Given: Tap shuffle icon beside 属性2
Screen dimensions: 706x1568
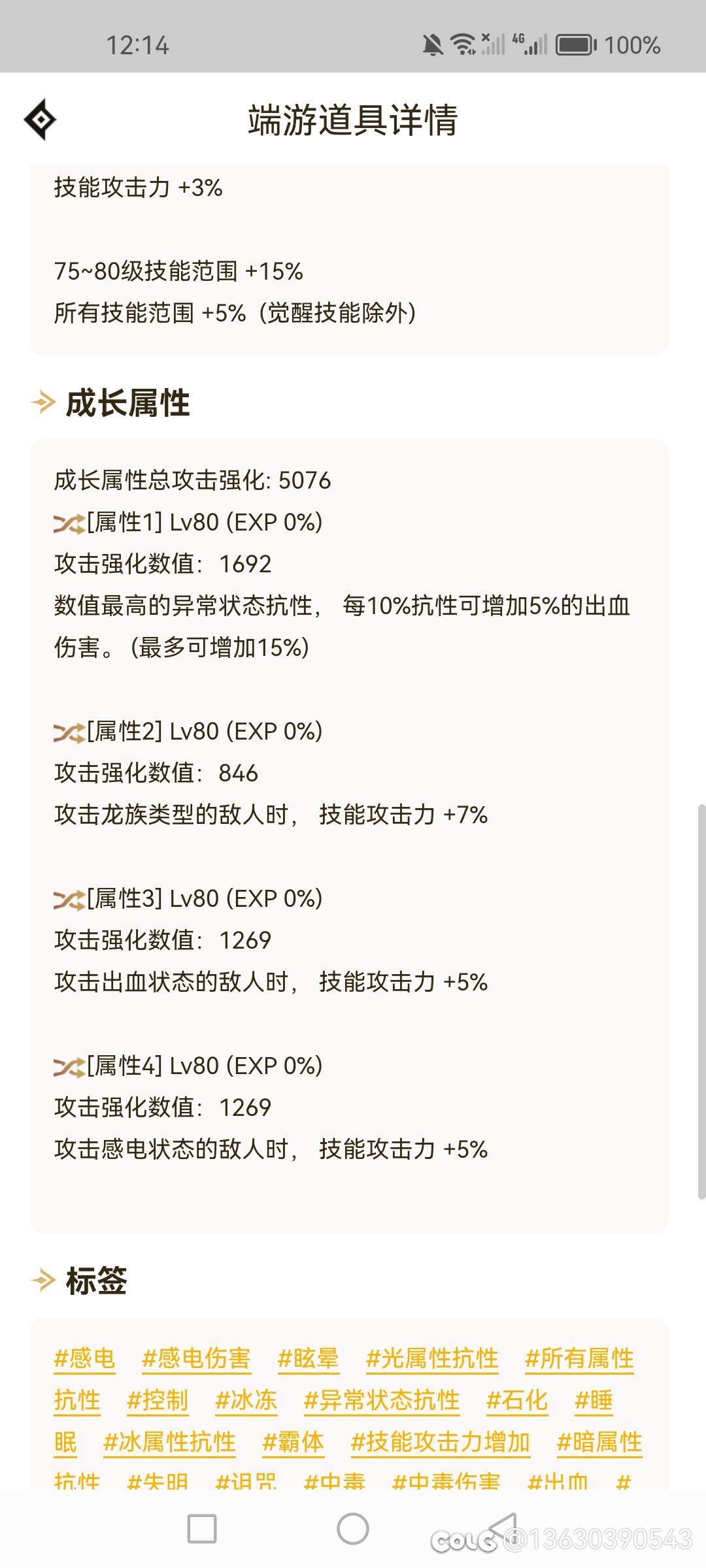Looking at the screenshot, I should (x=69, y=732).
